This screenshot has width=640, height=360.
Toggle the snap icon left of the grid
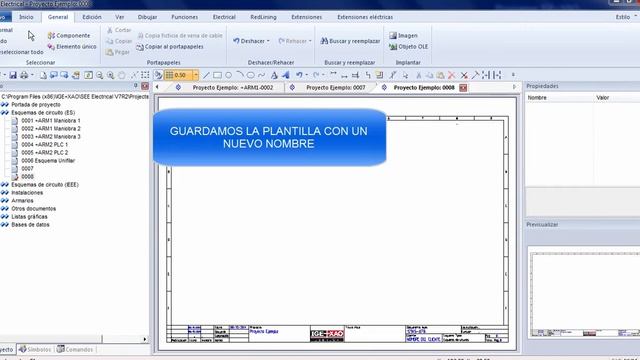click(x=158, y=75)
